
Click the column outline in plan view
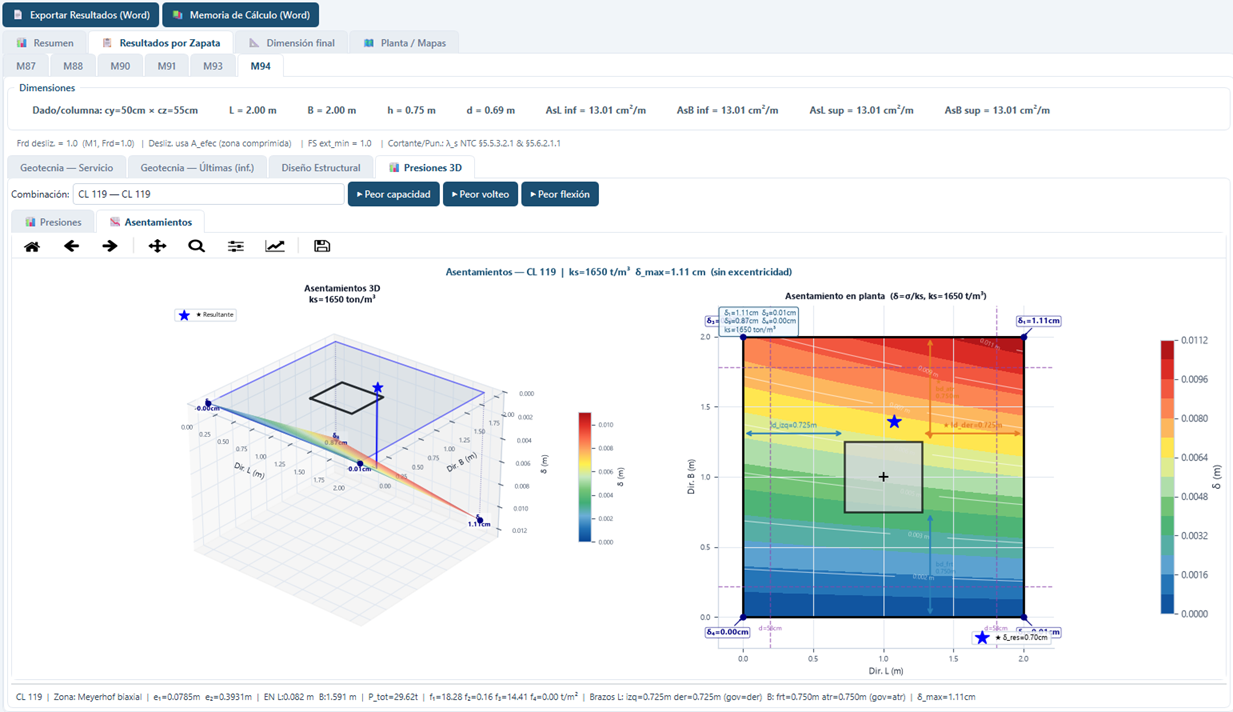(883, 477)
